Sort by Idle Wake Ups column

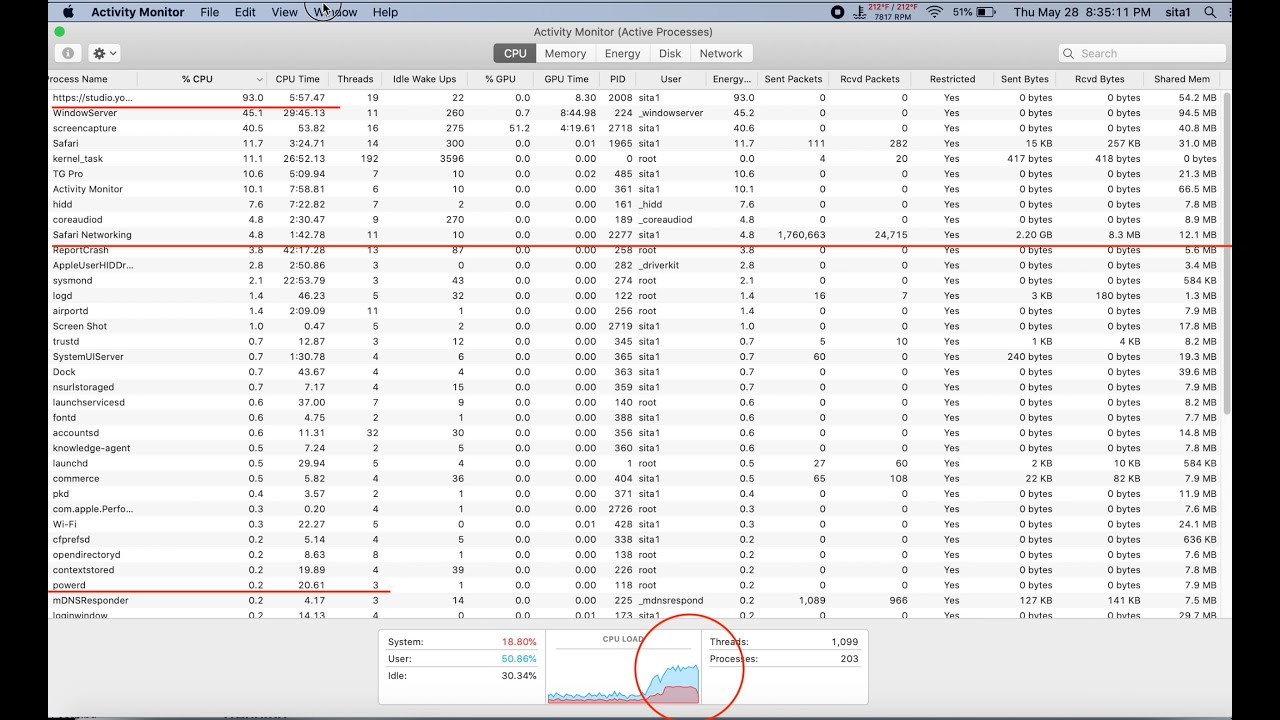(x=424, y=79)
